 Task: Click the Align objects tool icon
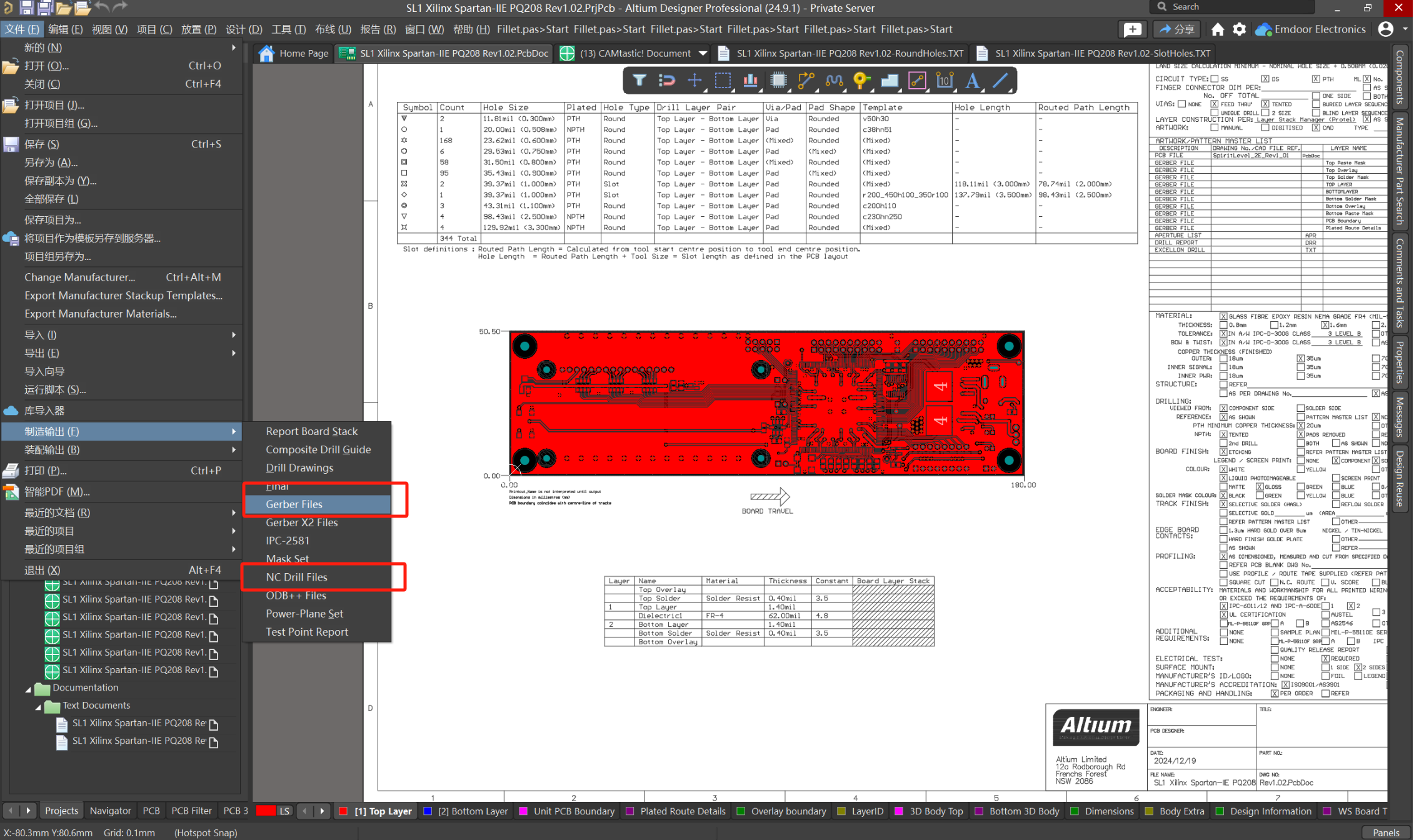click(750, 81)
